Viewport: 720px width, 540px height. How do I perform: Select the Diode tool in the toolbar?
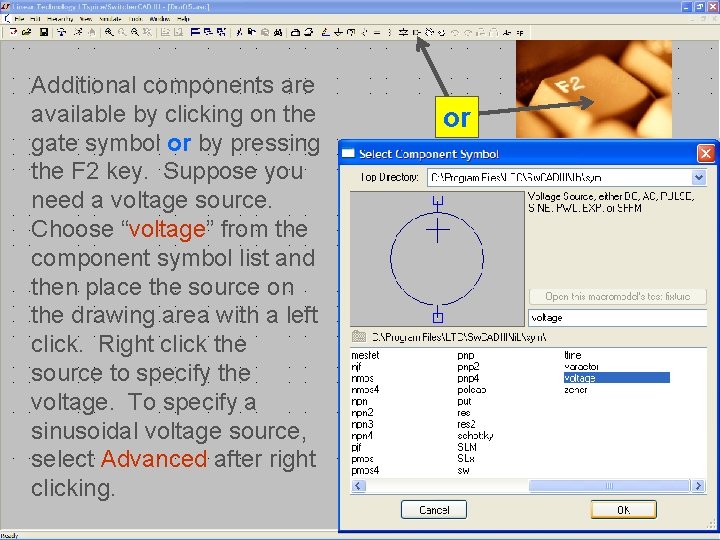pos(403,32)
